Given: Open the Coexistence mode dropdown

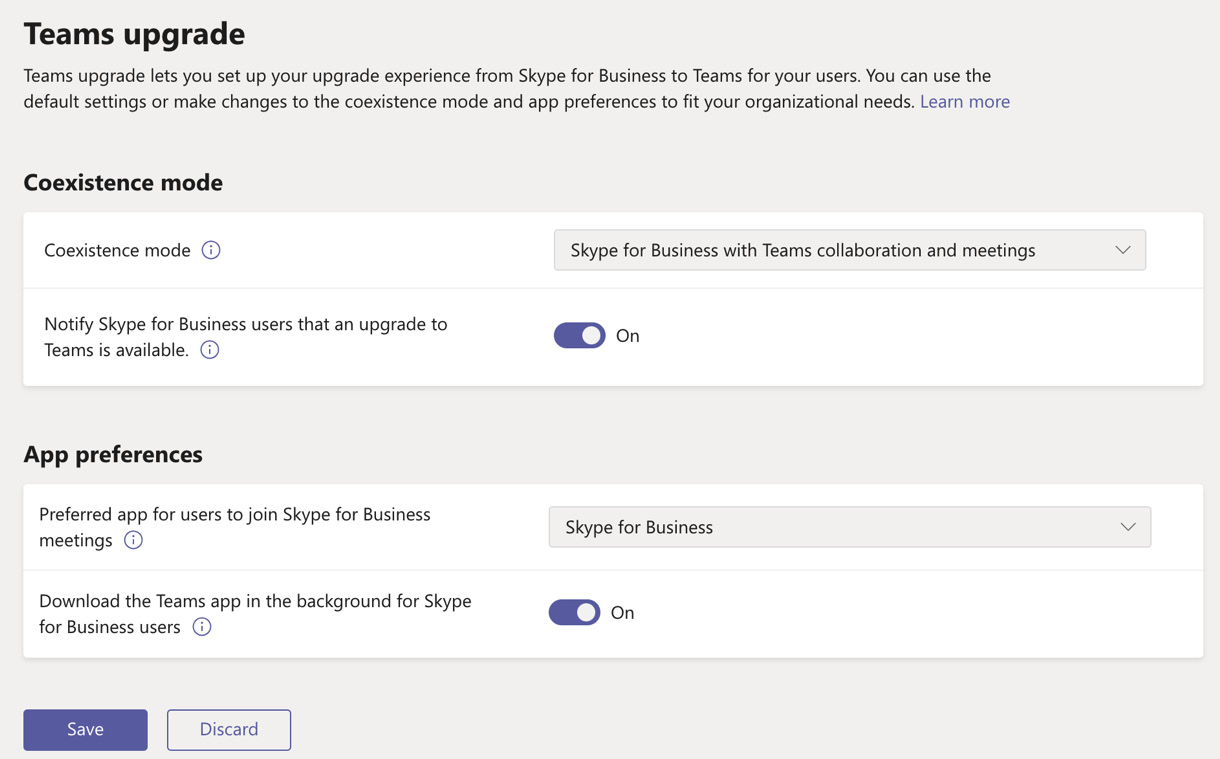Looking at the screenshot, I should [x=850, y=250].
